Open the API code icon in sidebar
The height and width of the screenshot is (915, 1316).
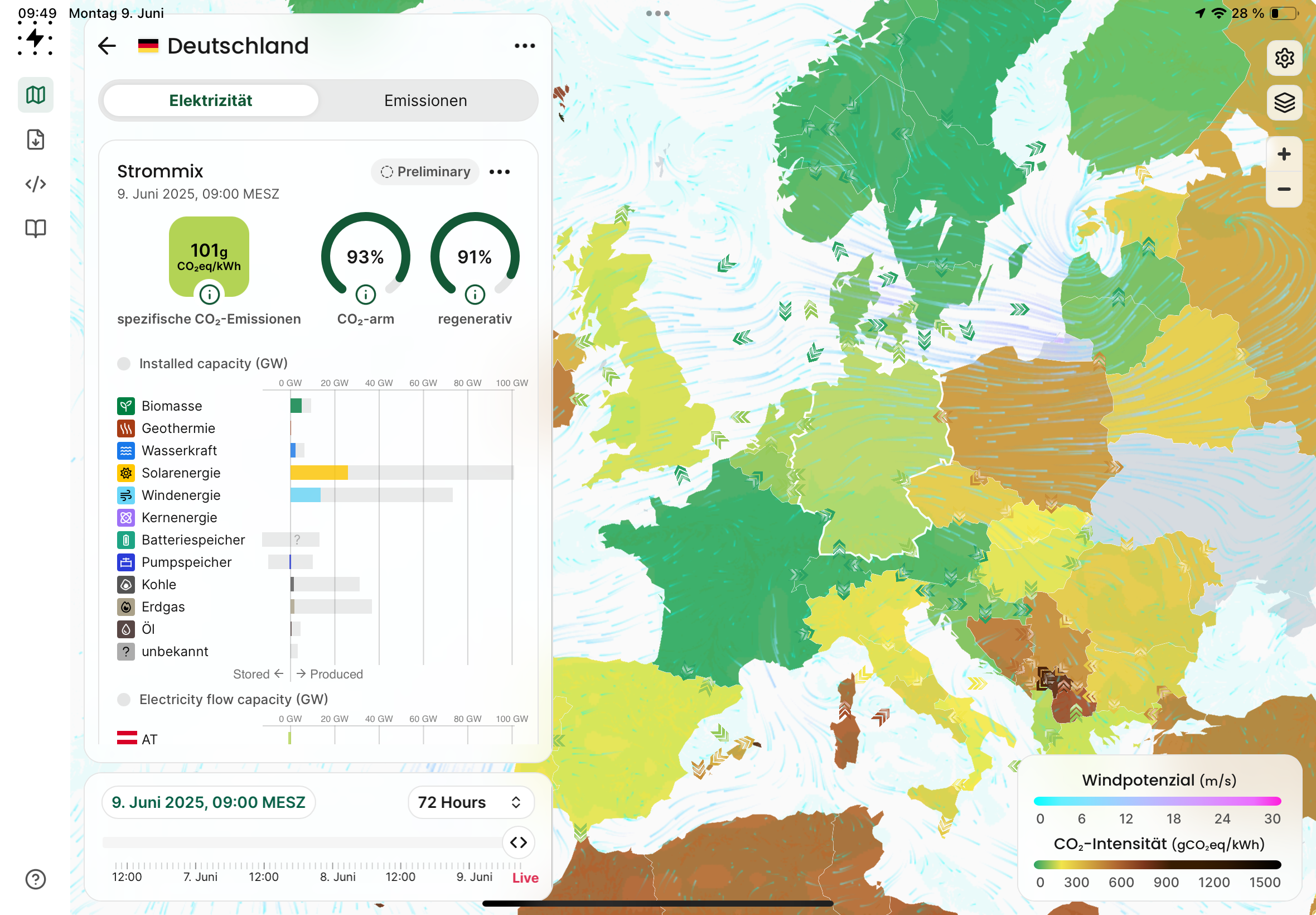[x=36, y=184]
